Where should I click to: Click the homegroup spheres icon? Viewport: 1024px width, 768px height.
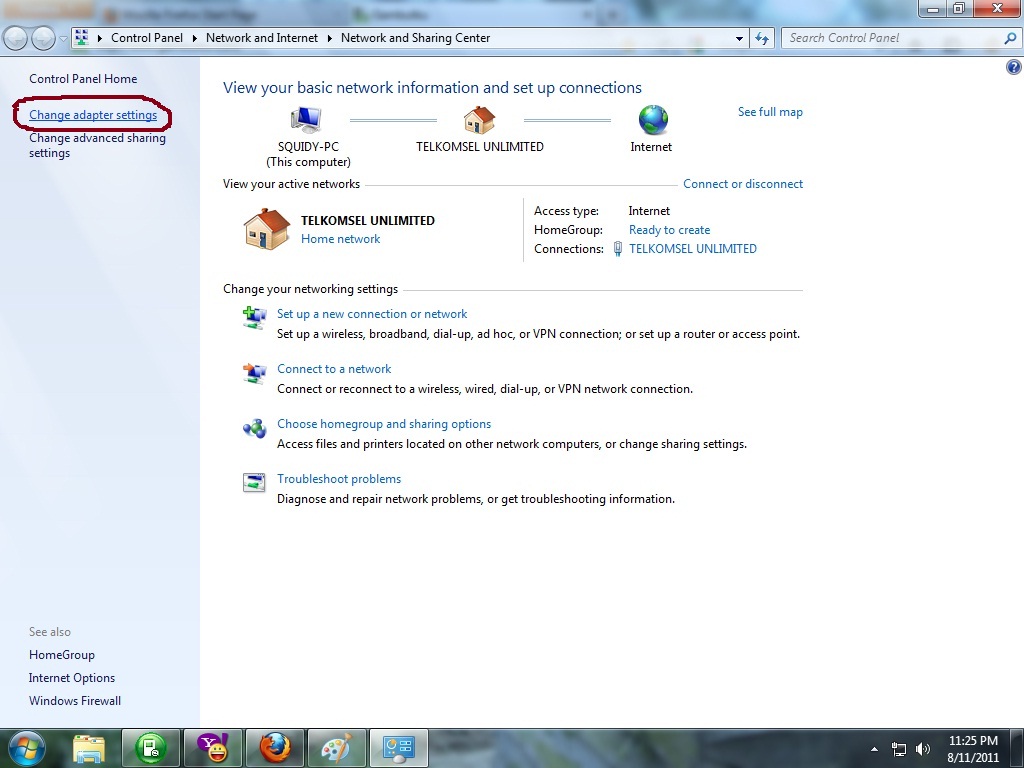coord(255,428)
